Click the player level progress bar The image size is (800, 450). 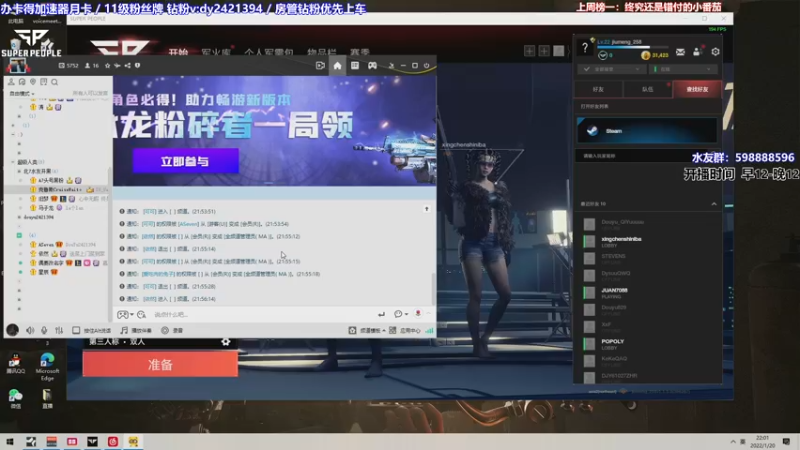tap(631, 47)
